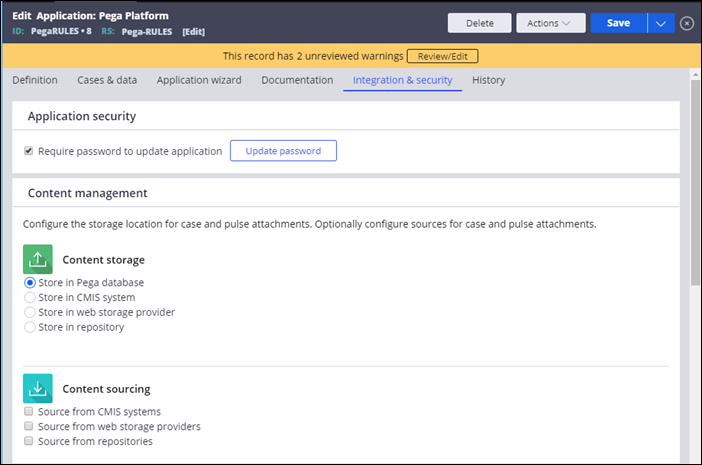Click the Update password button
Viewport: 702px width, 465px height.
[283, 151]
